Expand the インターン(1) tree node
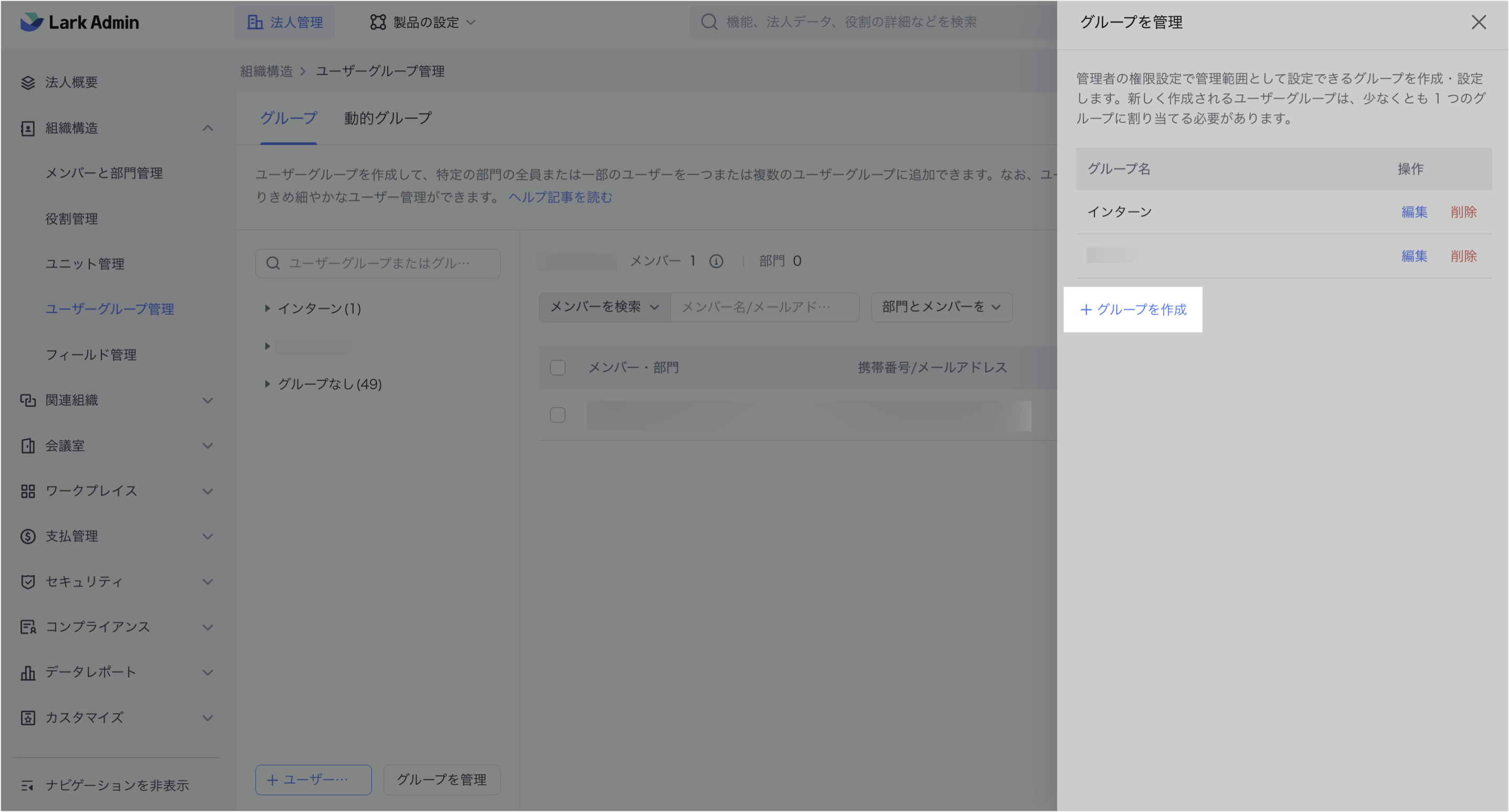The height and width of the screenshot is (812, 1509). pos(267,308)
